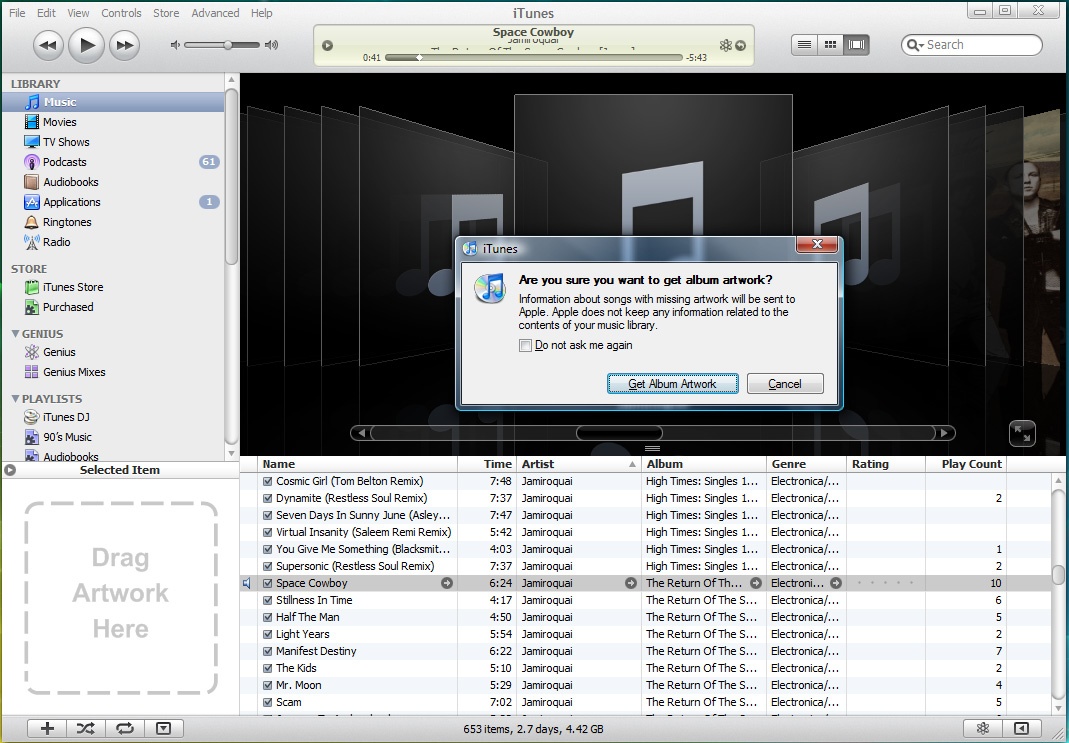
Task: Click the Search field
Action: tap(972, 45)
